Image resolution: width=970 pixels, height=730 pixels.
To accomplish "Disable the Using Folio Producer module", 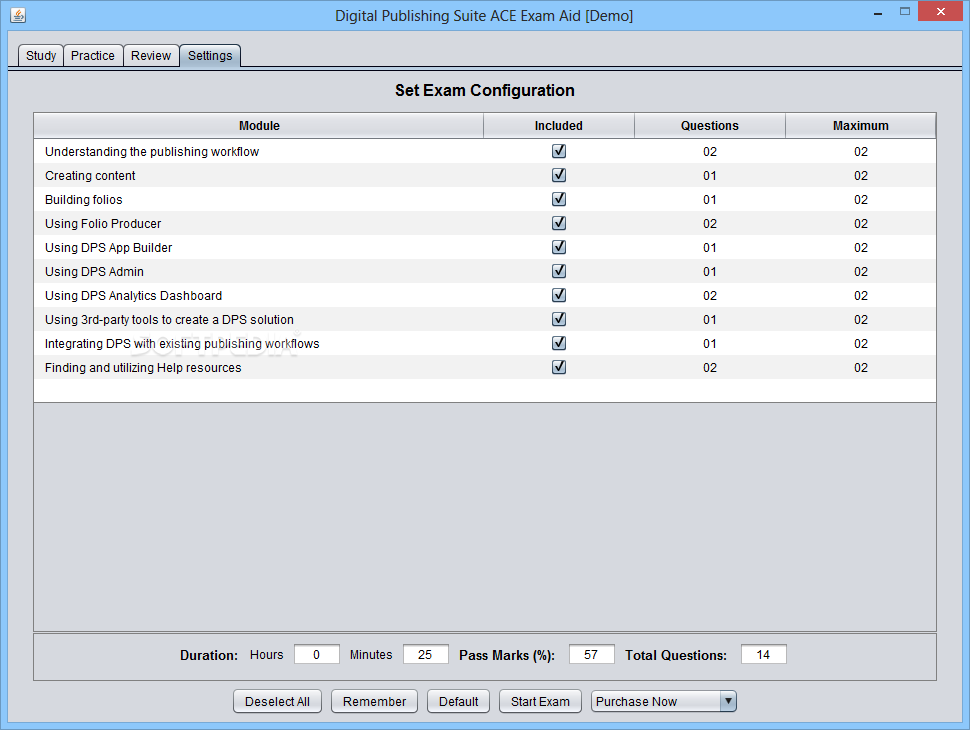I will coord(559,223).
